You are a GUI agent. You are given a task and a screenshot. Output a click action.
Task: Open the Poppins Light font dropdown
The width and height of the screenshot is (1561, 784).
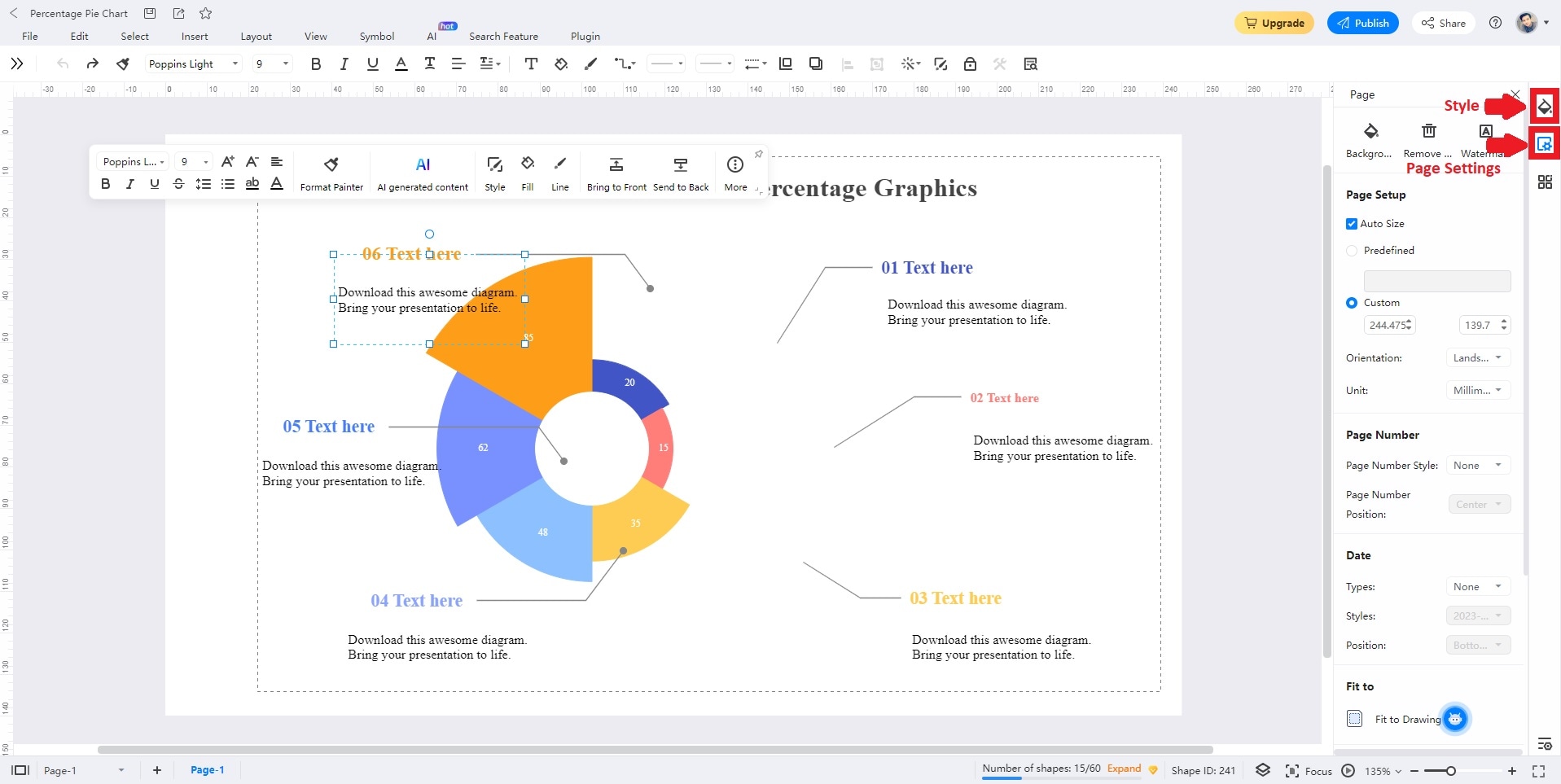193,64
